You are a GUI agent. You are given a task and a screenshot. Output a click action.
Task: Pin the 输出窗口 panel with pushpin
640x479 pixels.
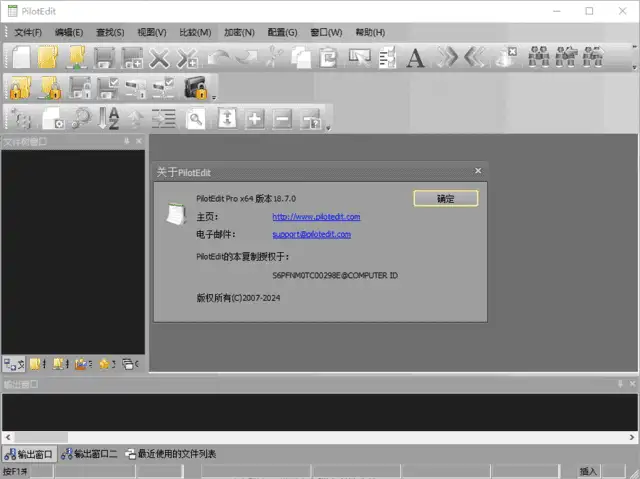click(x=620, y=384)
